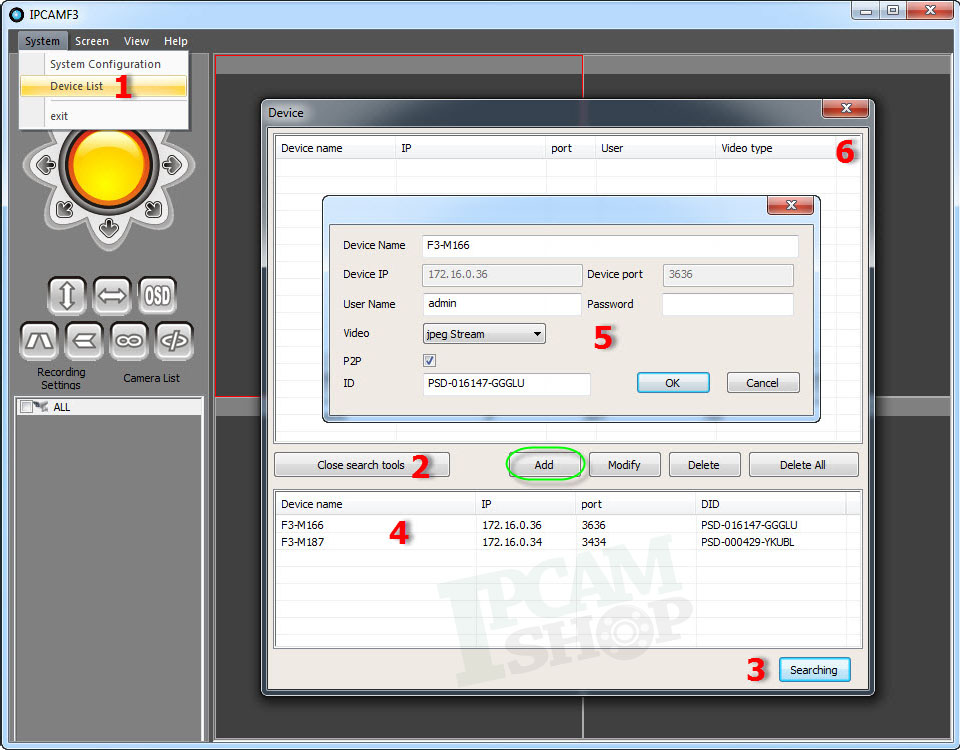Click the Device port field
Viewport: 960px width, 750px height.
pyautogui.click(x=728, y=275)
